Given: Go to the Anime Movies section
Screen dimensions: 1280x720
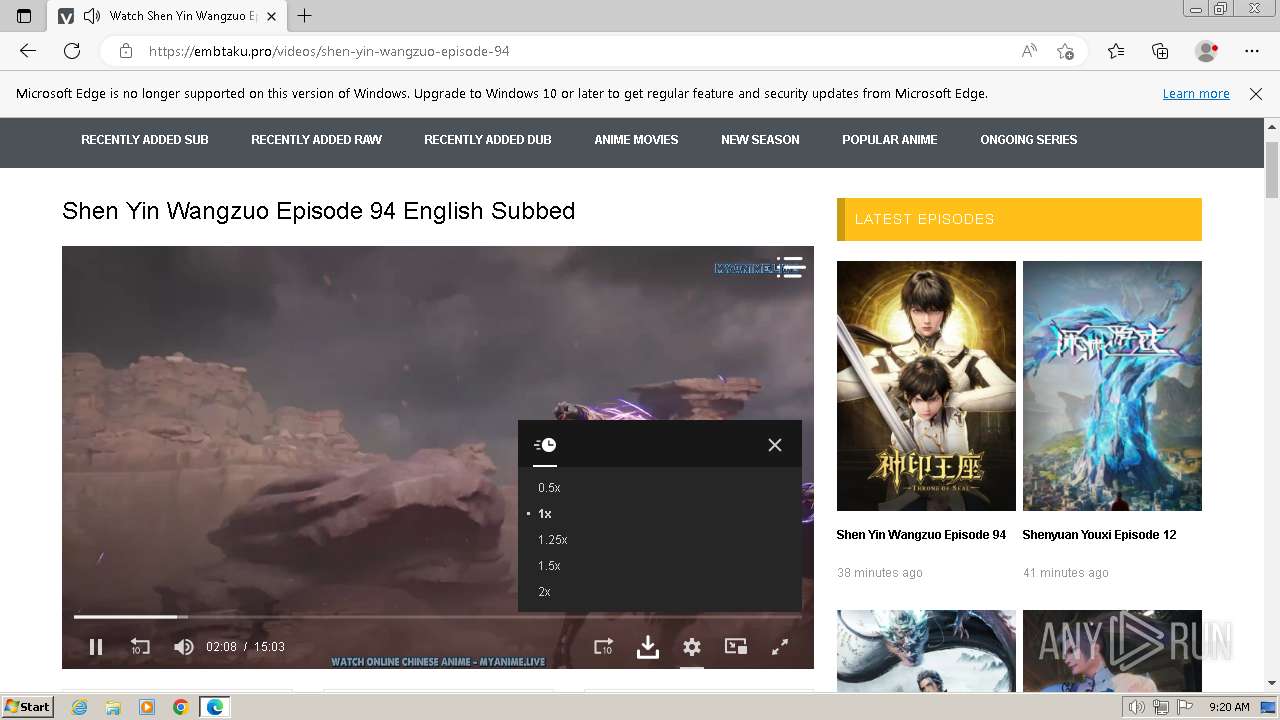Looking at the screenshot, I should (x=636, y=140).
